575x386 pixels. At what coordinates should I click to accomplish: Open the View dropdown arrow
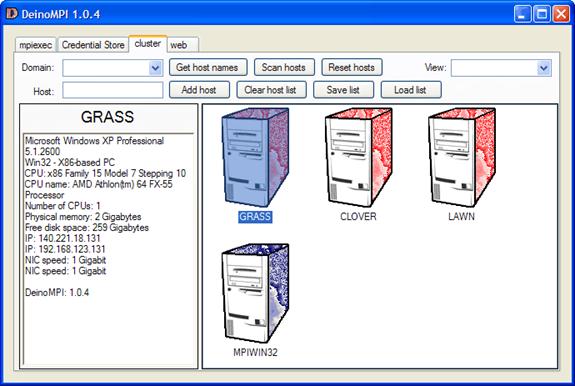(544, 68)
